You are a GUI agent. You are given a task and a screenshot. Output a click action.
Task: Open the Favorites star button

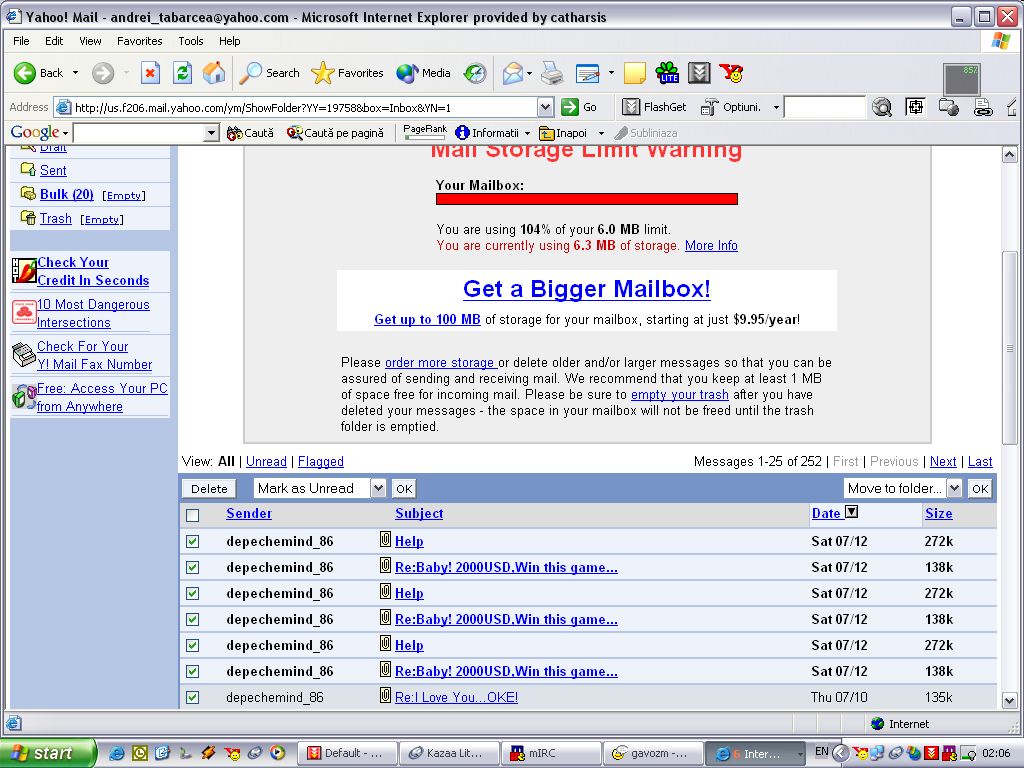(348, 73)
